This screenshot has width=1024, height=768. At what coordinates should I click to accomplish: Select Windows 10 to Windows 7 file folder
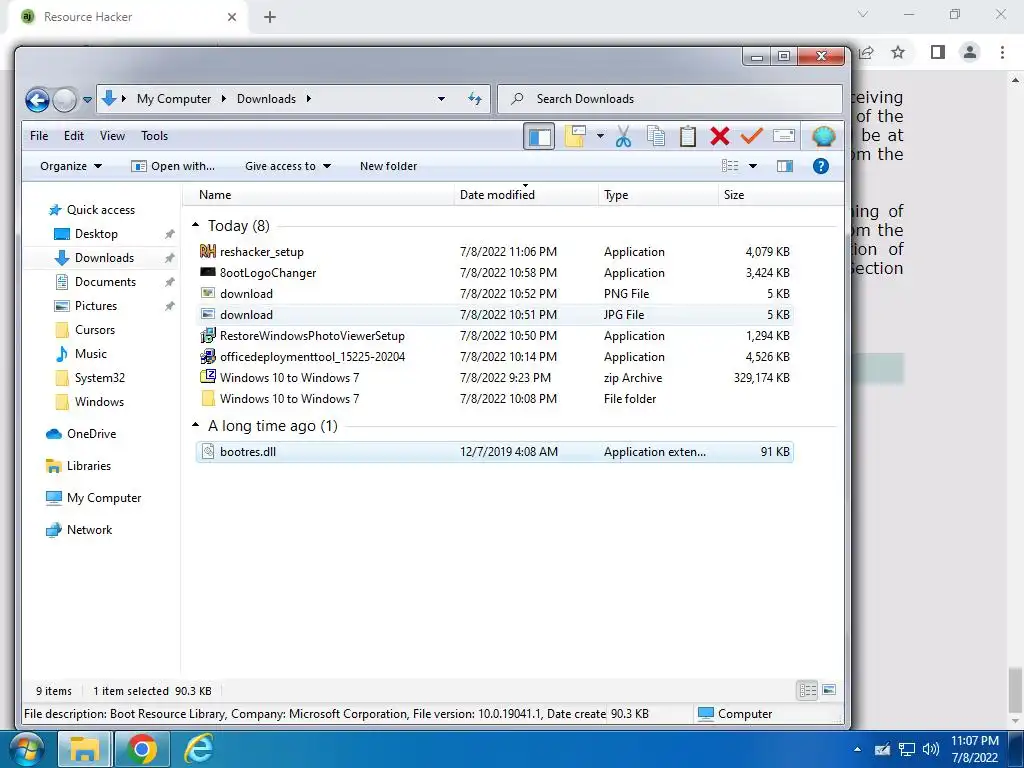pos(495,398)
